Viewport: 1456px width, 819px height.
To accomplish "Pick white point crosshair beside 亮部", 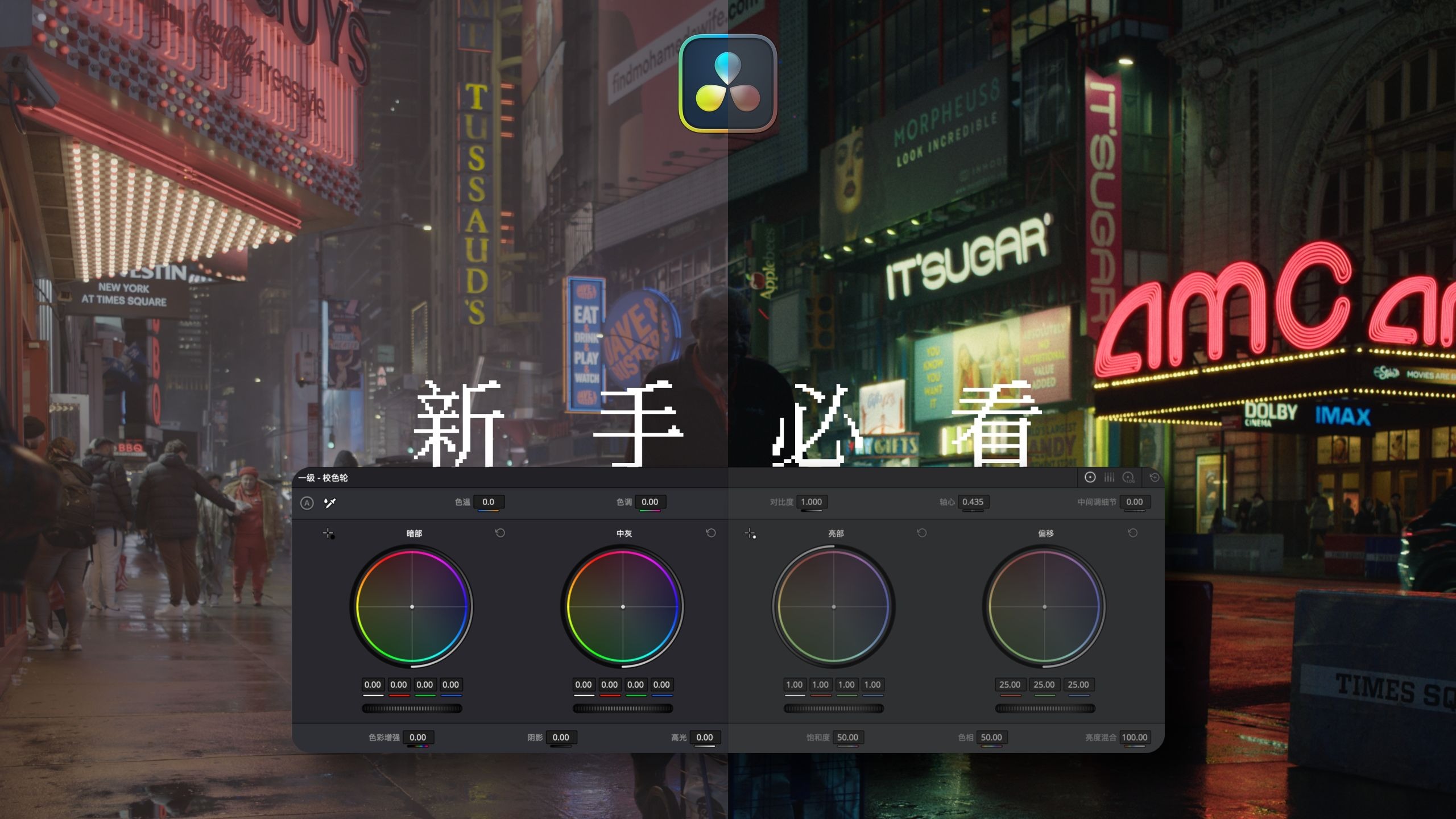I will pyautogui.click(x=750, y=533).
